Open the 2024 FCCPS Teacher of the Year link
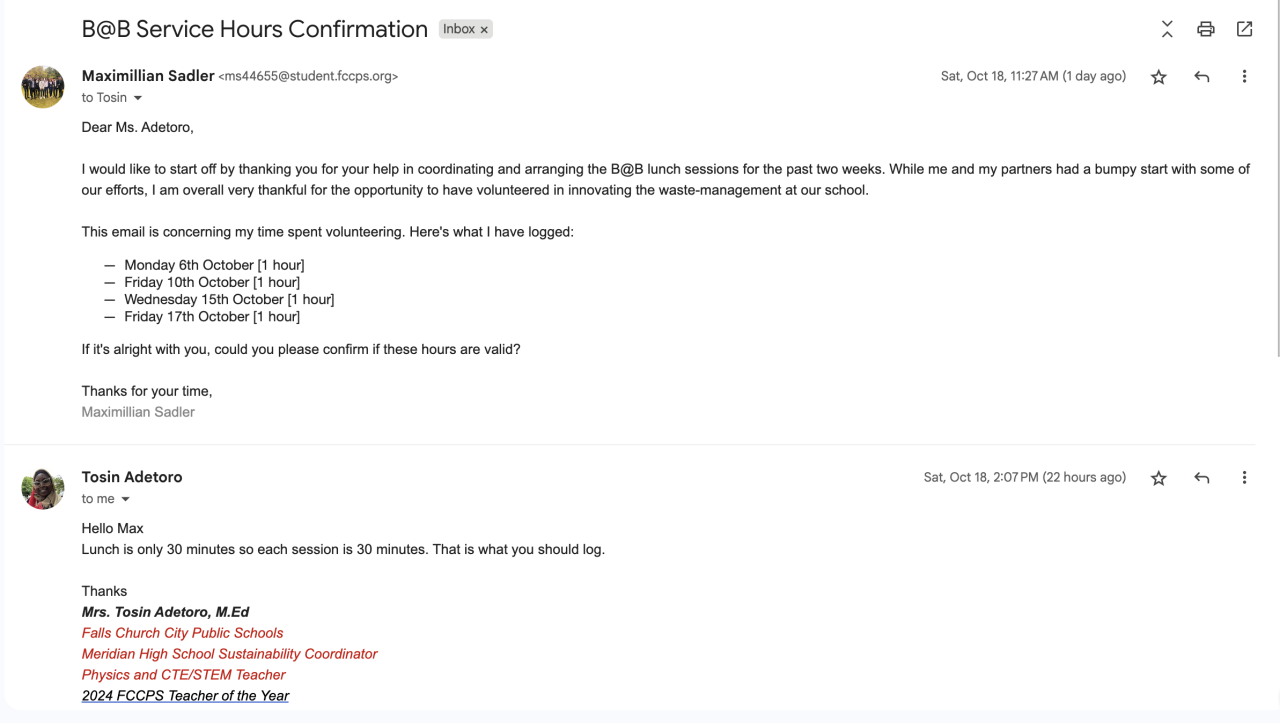Image resolution: width=1280 pixels, height=723 pixels. click(185, 696)
